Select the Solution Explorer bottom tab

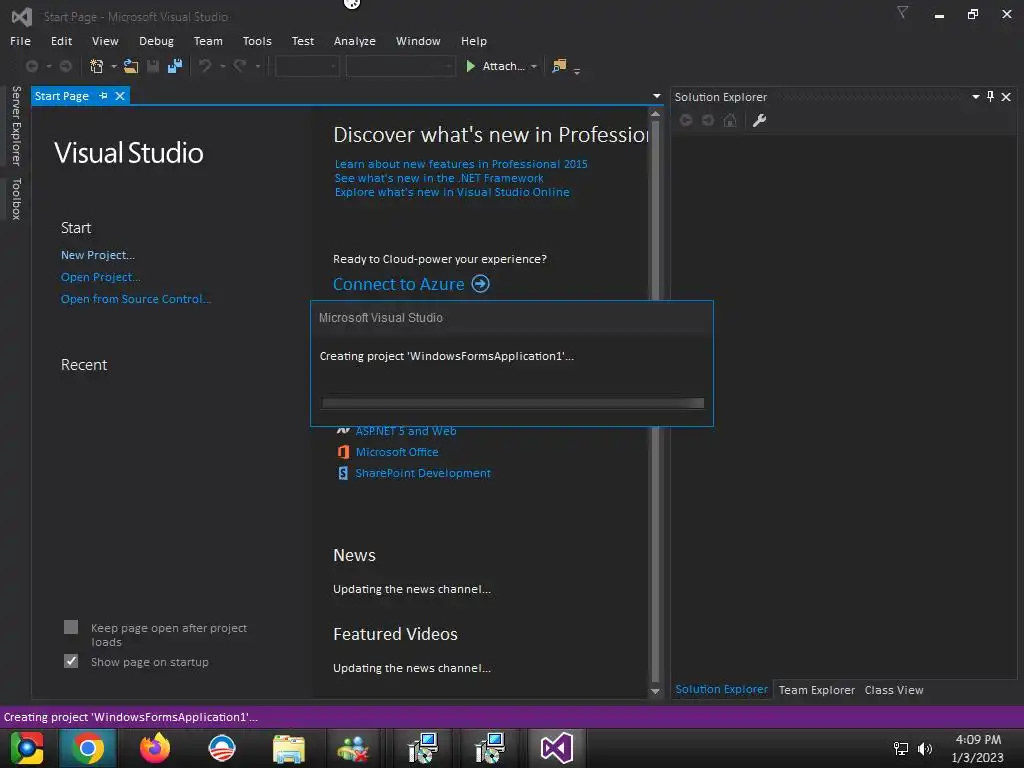[721, 689]
